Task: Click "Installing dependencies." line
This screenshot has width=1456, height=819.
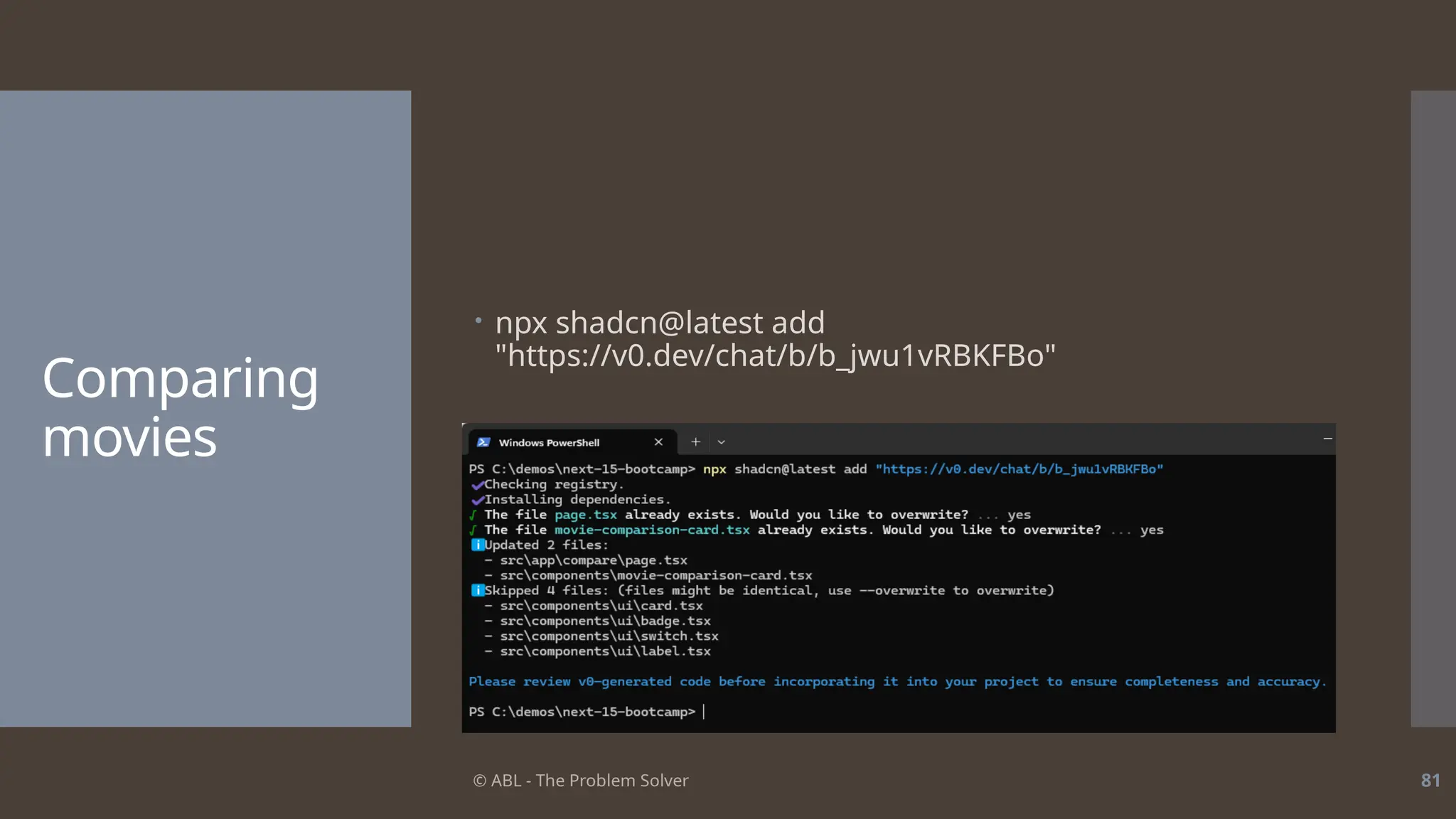Action: (x=577, y=500)
